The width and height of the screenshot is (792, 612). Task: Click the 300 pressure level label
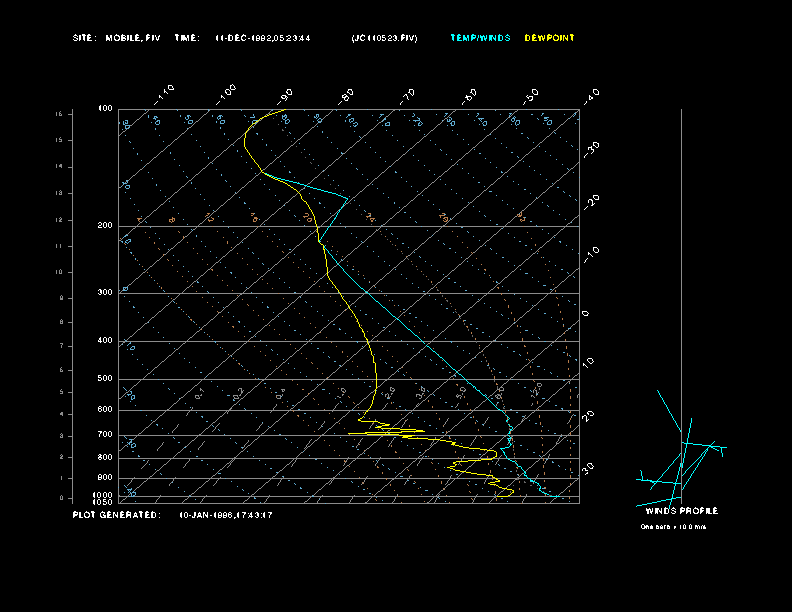click(105, 292)
